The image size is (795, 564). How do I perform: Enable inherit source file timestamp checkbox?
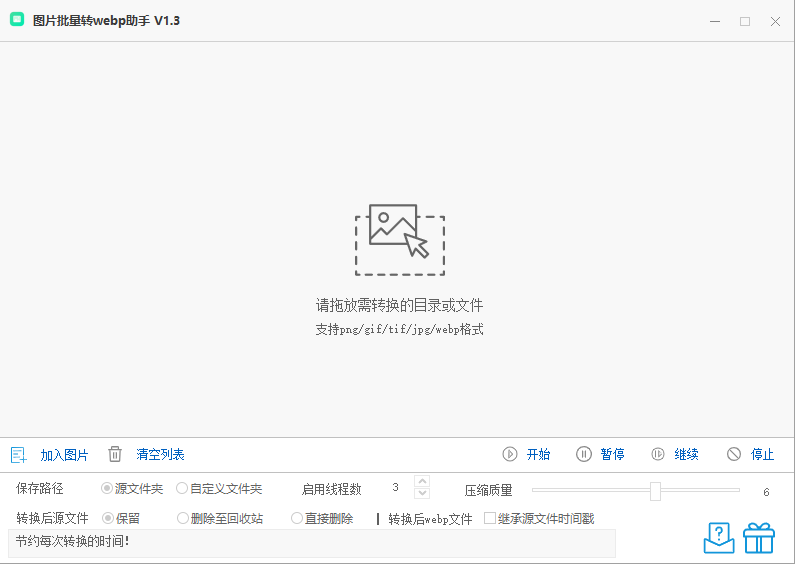pos(490,519)
